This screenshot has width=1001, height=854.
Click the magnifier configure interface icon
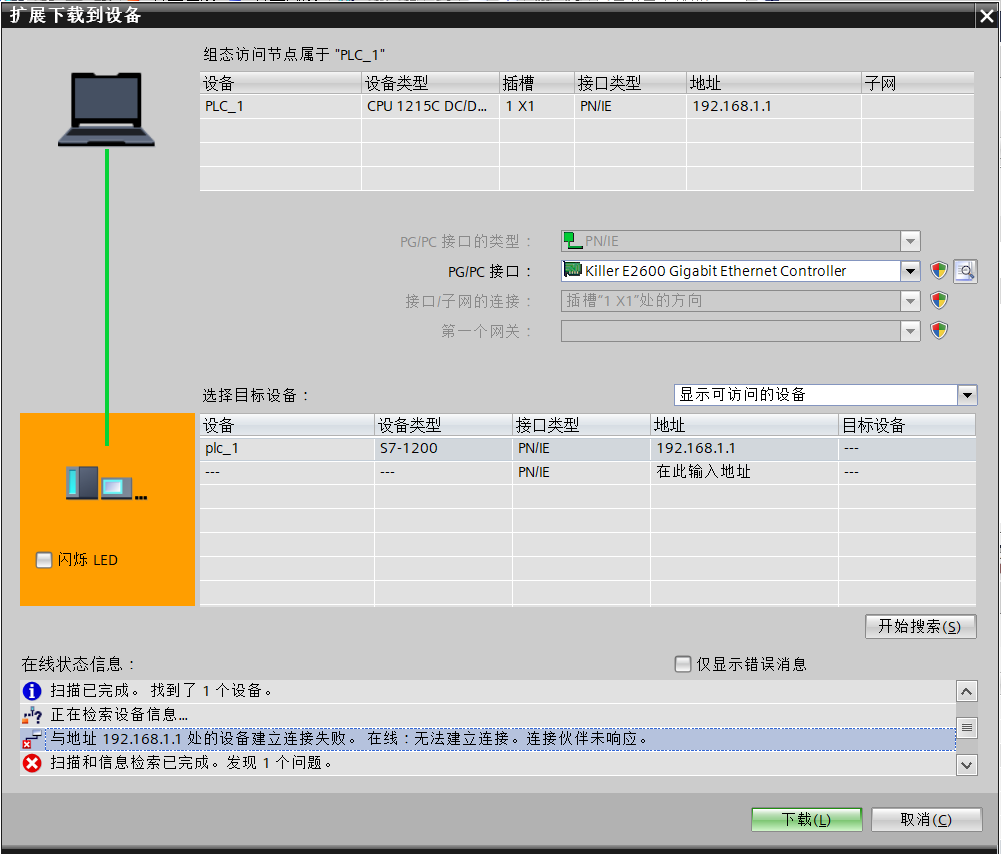pos(965,271)
